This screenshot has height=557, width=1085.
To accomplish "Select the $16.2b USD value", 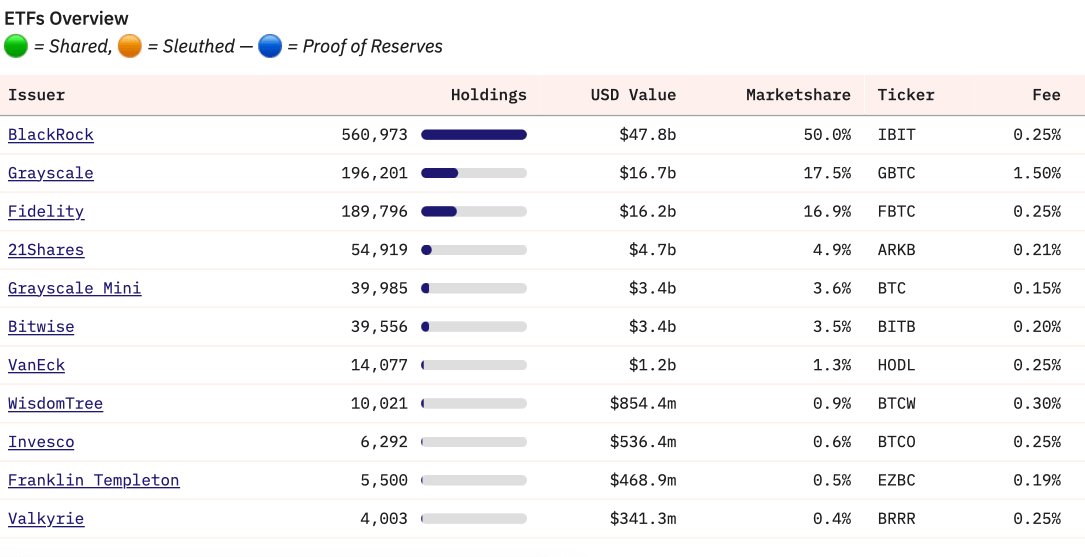I will click(648, 212).
